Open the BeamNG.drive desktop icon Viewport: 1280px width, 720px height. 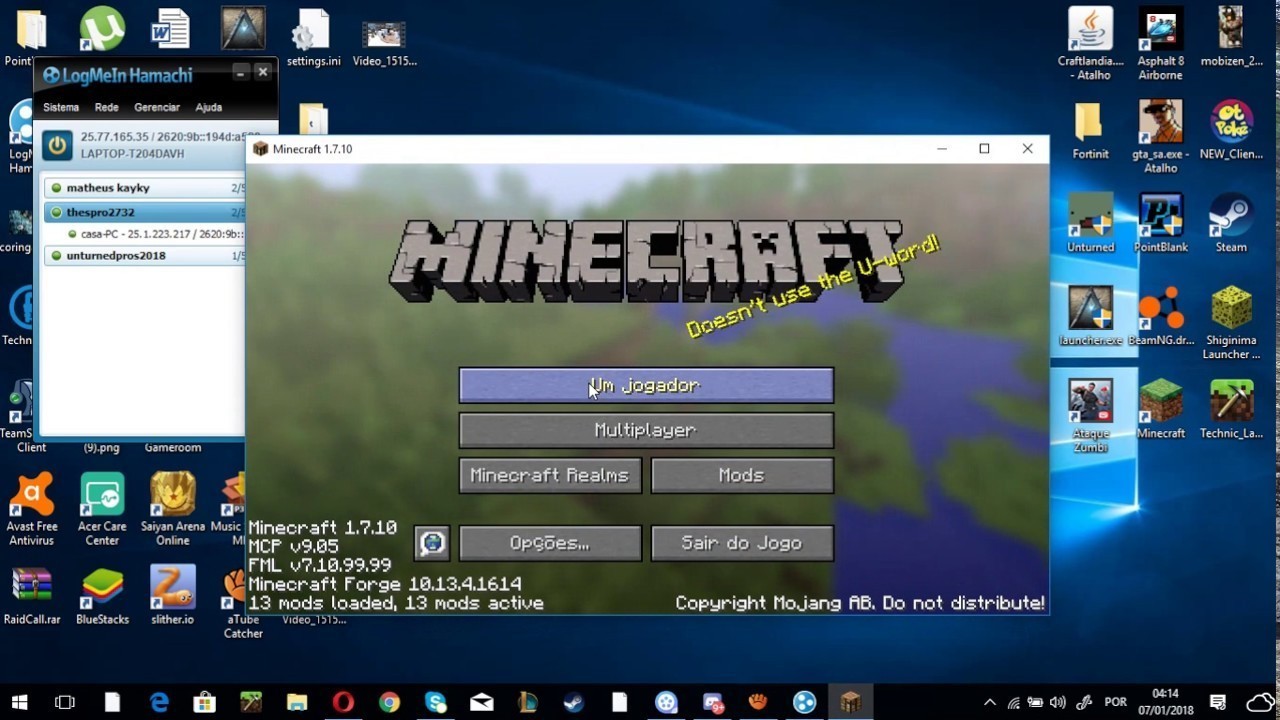tap(1160, 316)
